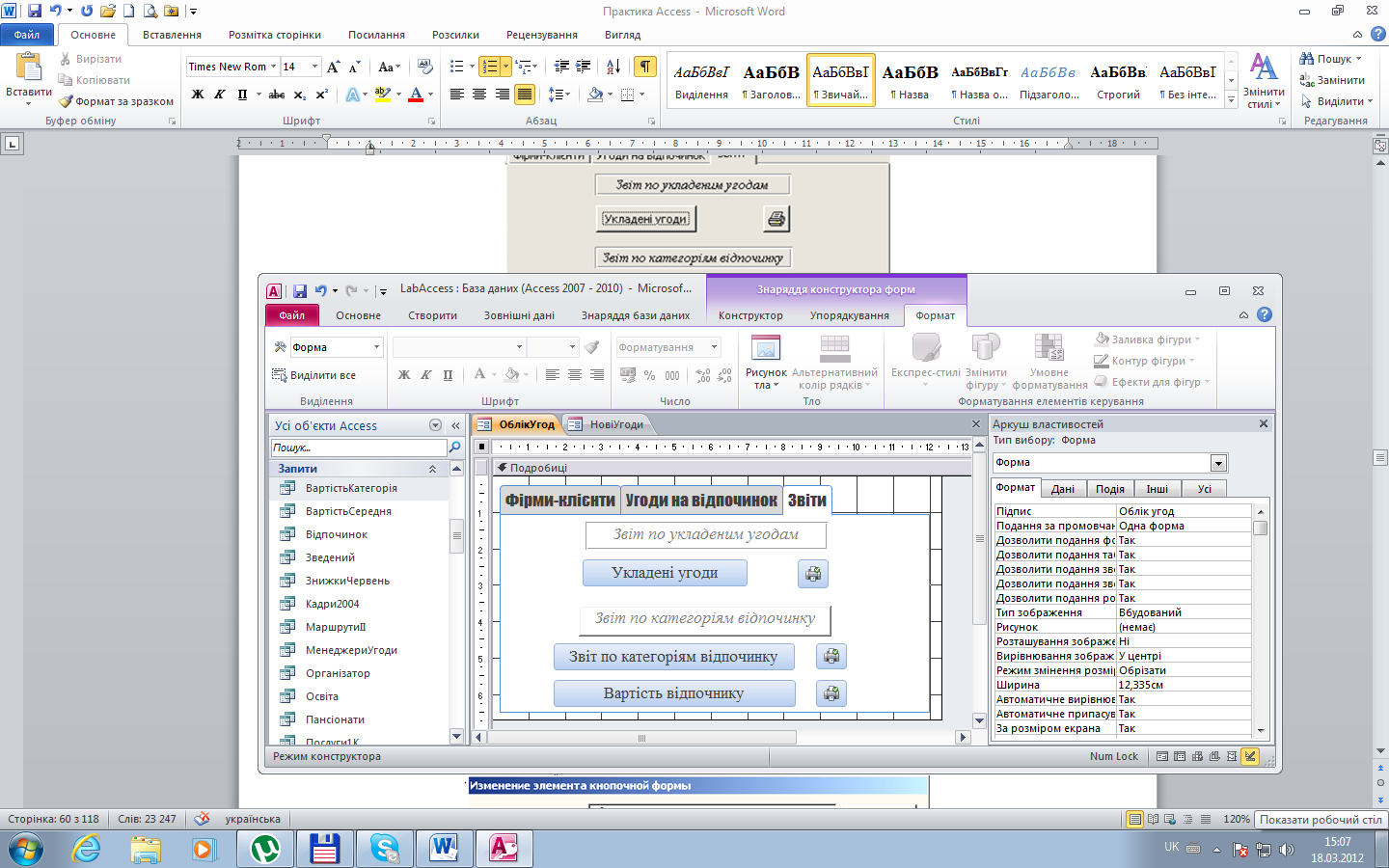The height and width of the screenshot is (868, 1389).
Task: Click the Word text highlight color swatch
Action: pos(383,95)
